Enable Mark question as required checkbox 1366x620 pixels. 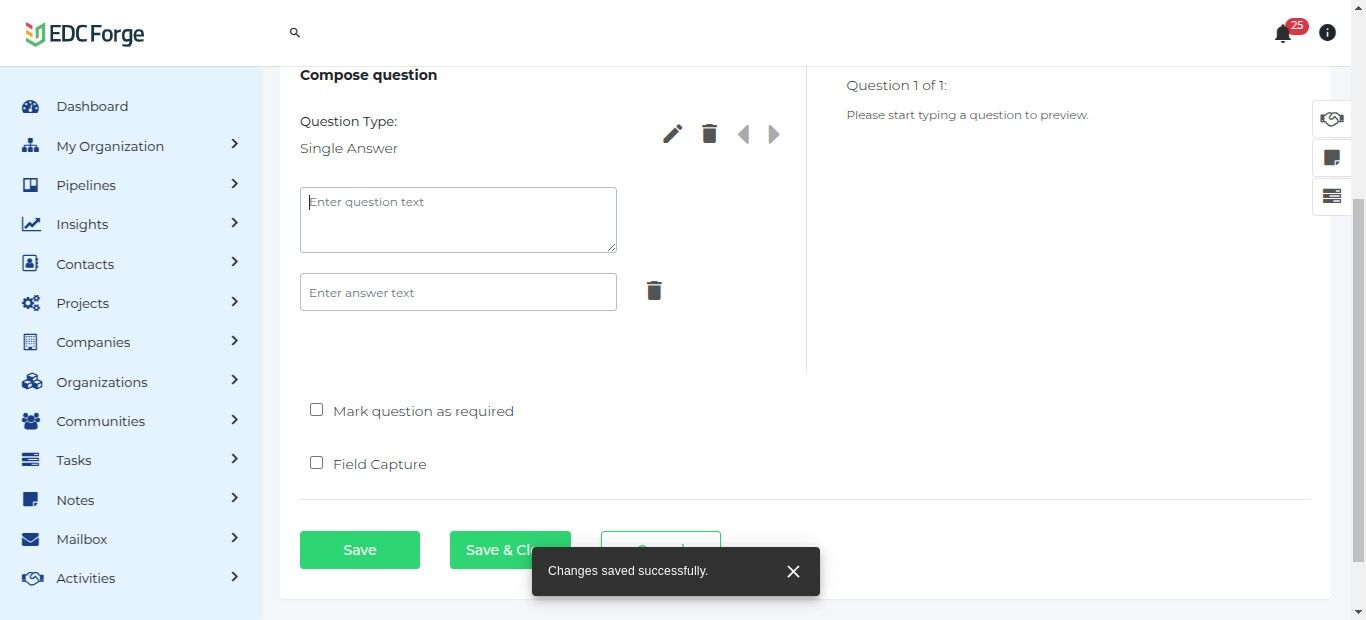pos(317,410)
